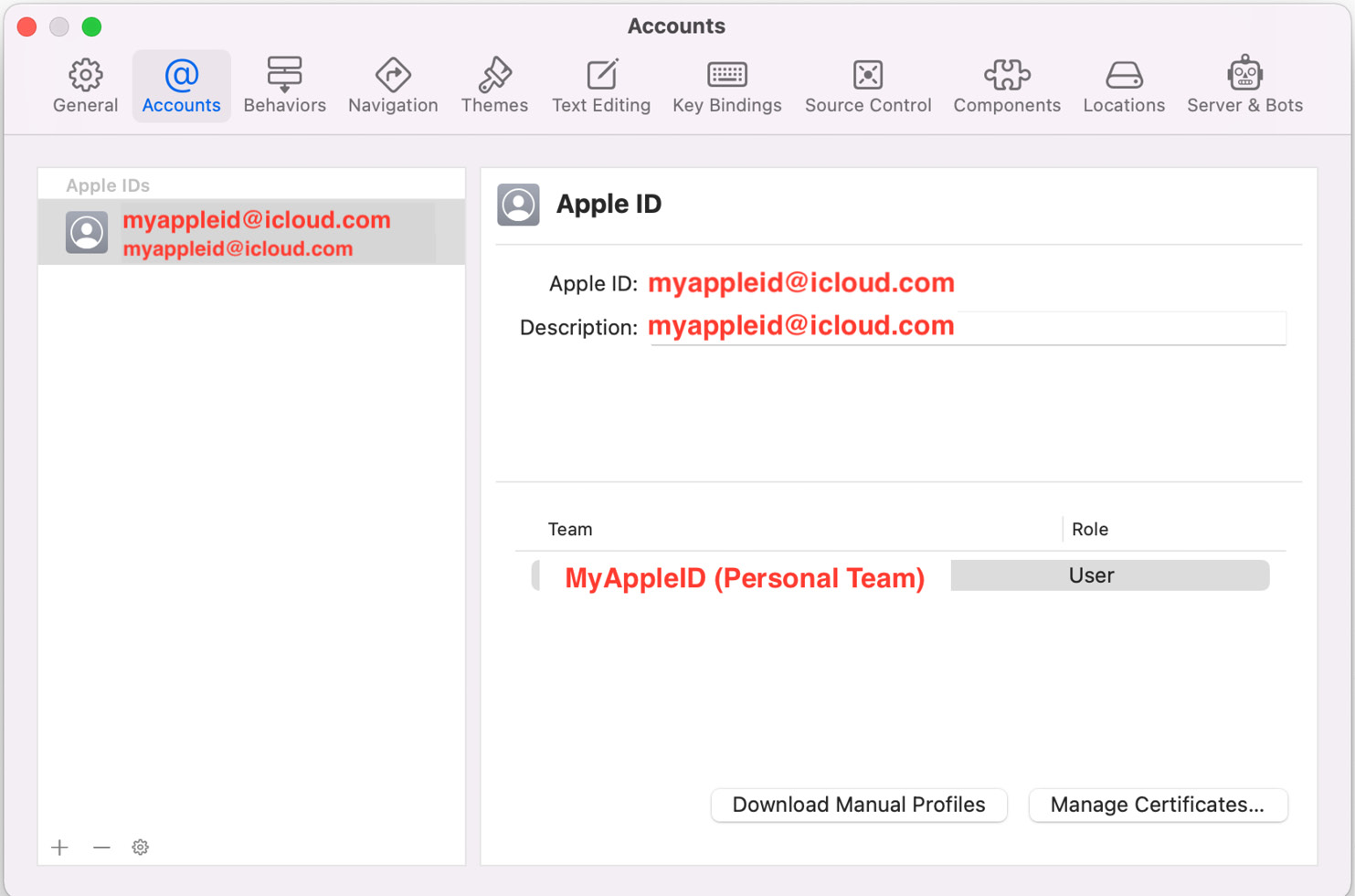This screenshot has width=1355, height=896.
Task: Remove selected account with minus button
Action: pos(101,848)
